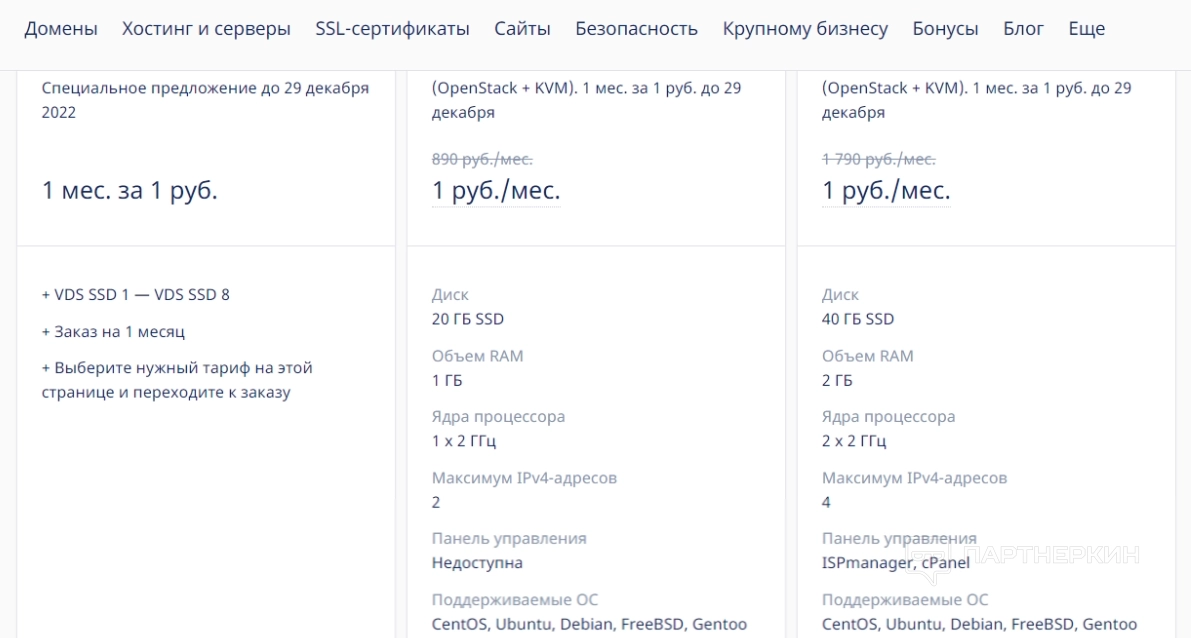Open the Безопасность navigation item
Screen dimensions: 1191x638
tap(636, 29)
